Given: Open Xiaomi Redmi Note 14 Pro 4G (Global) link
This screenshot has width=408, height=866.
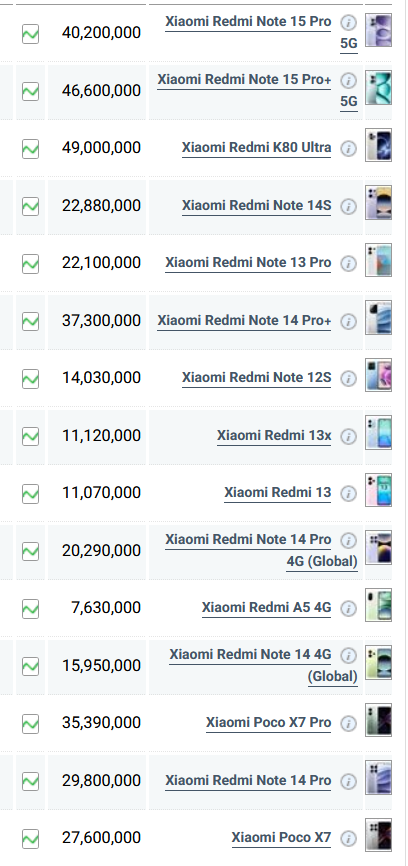Looking at the screenshot, I should [261, 550].
